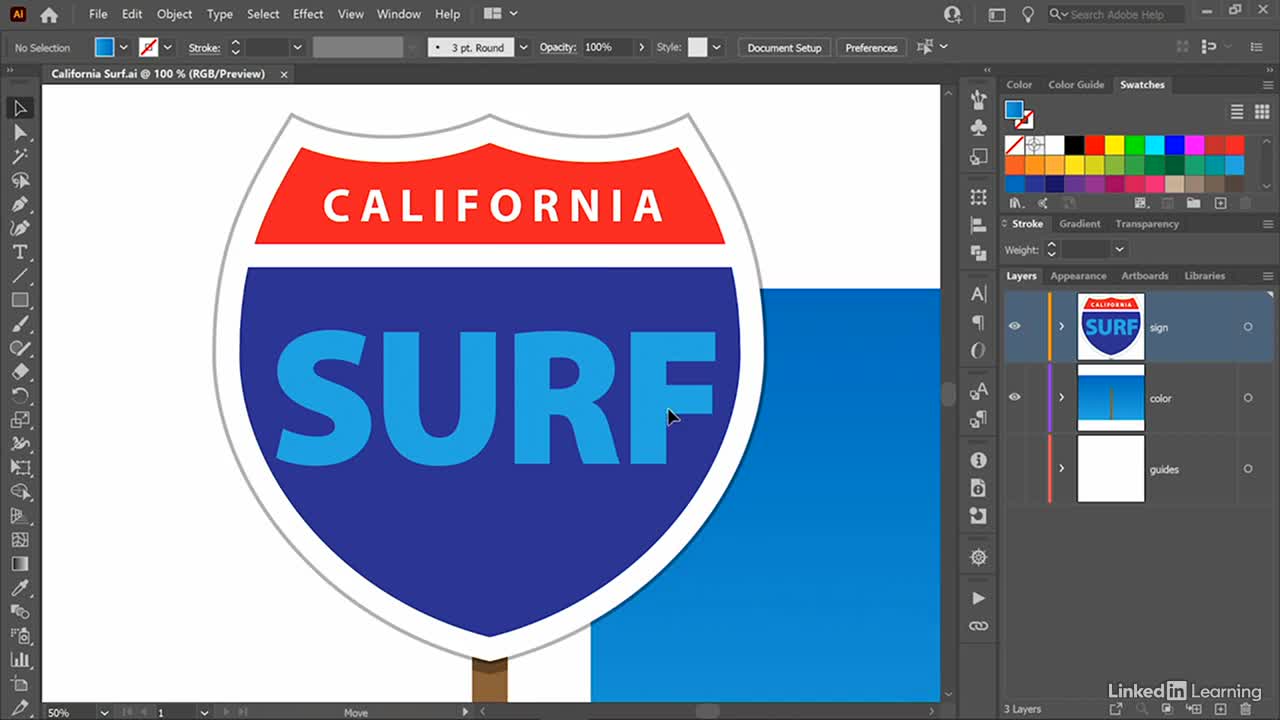Select the black swatch
The height and width of the screenshot is (720, 1280).
click(x=1074, y=145)
